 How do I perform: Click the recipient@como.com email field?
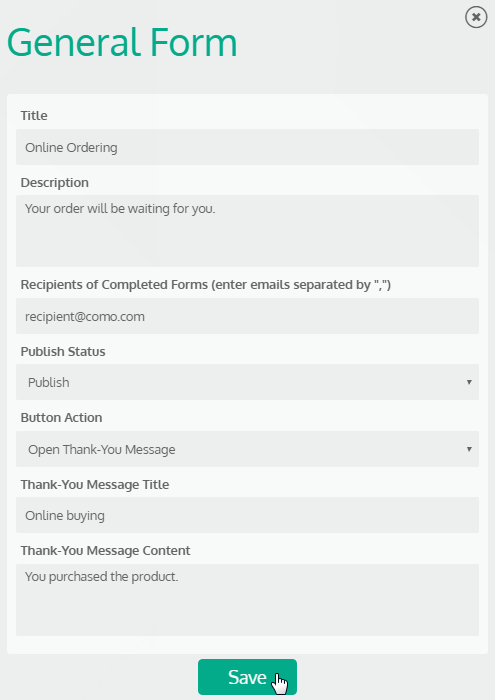(247, 316)
